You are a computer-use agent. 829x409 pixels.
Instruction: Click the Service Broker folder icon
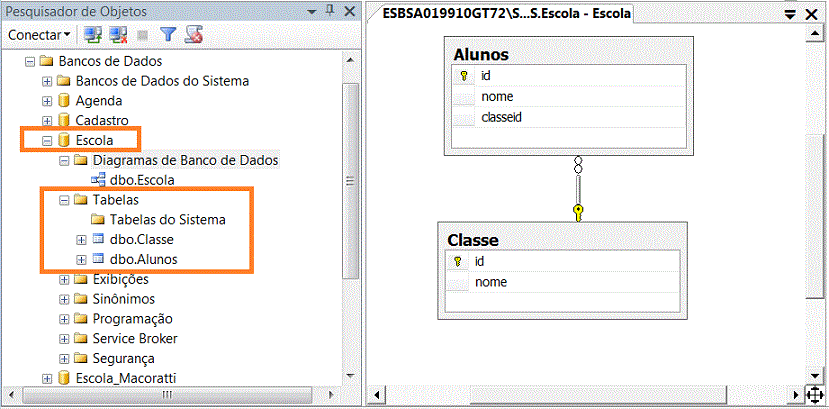coord(80,339)
